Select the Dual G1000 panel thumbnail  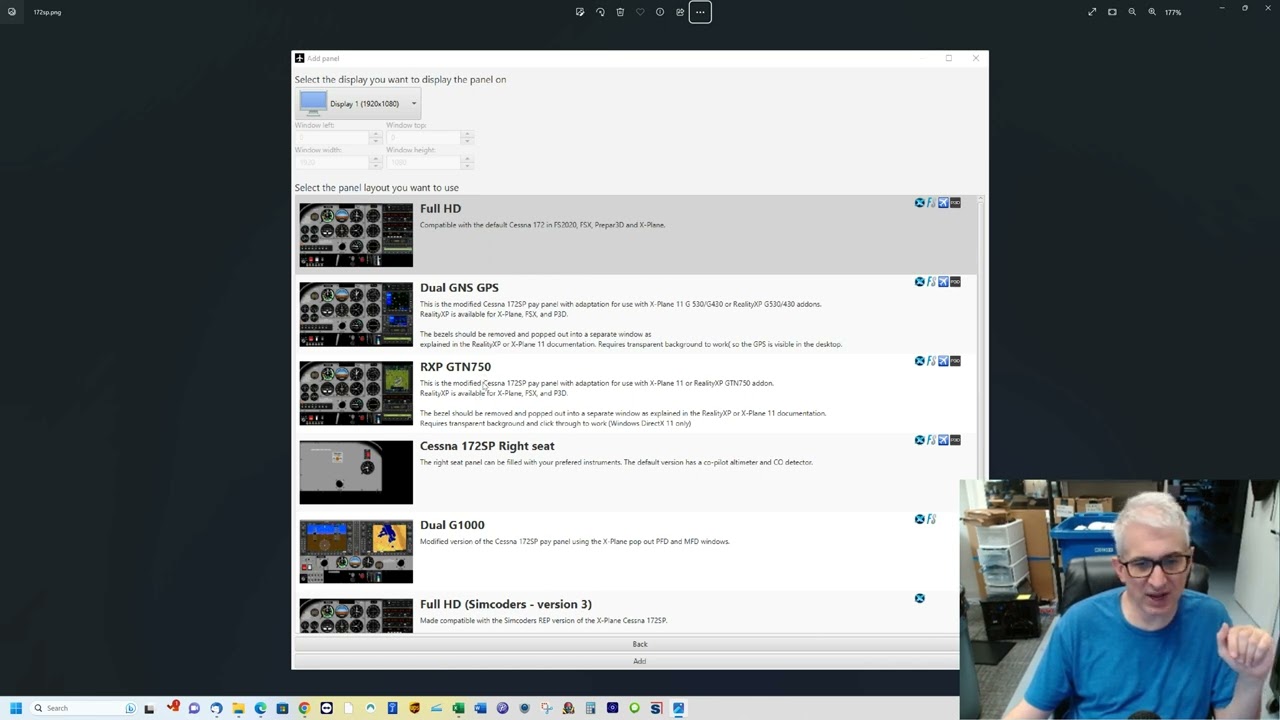point(356,551)
